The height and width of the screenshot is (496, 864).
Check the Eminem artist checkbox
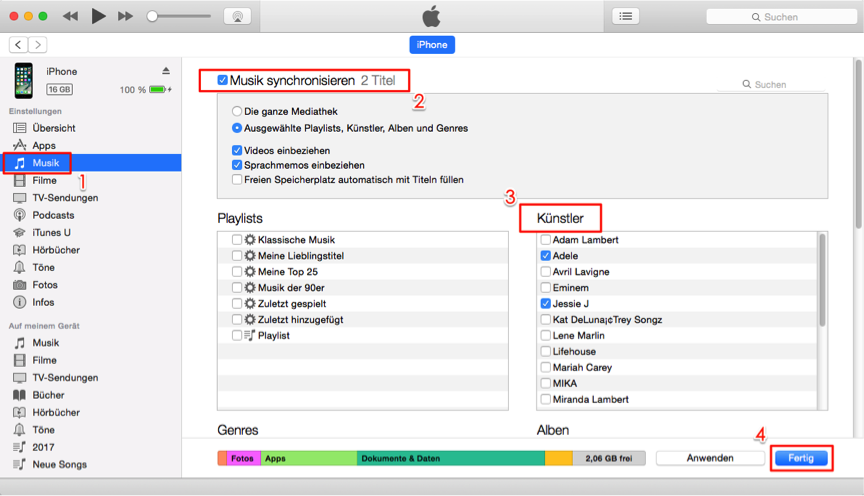pyautogui.click(x=545, y=288)
